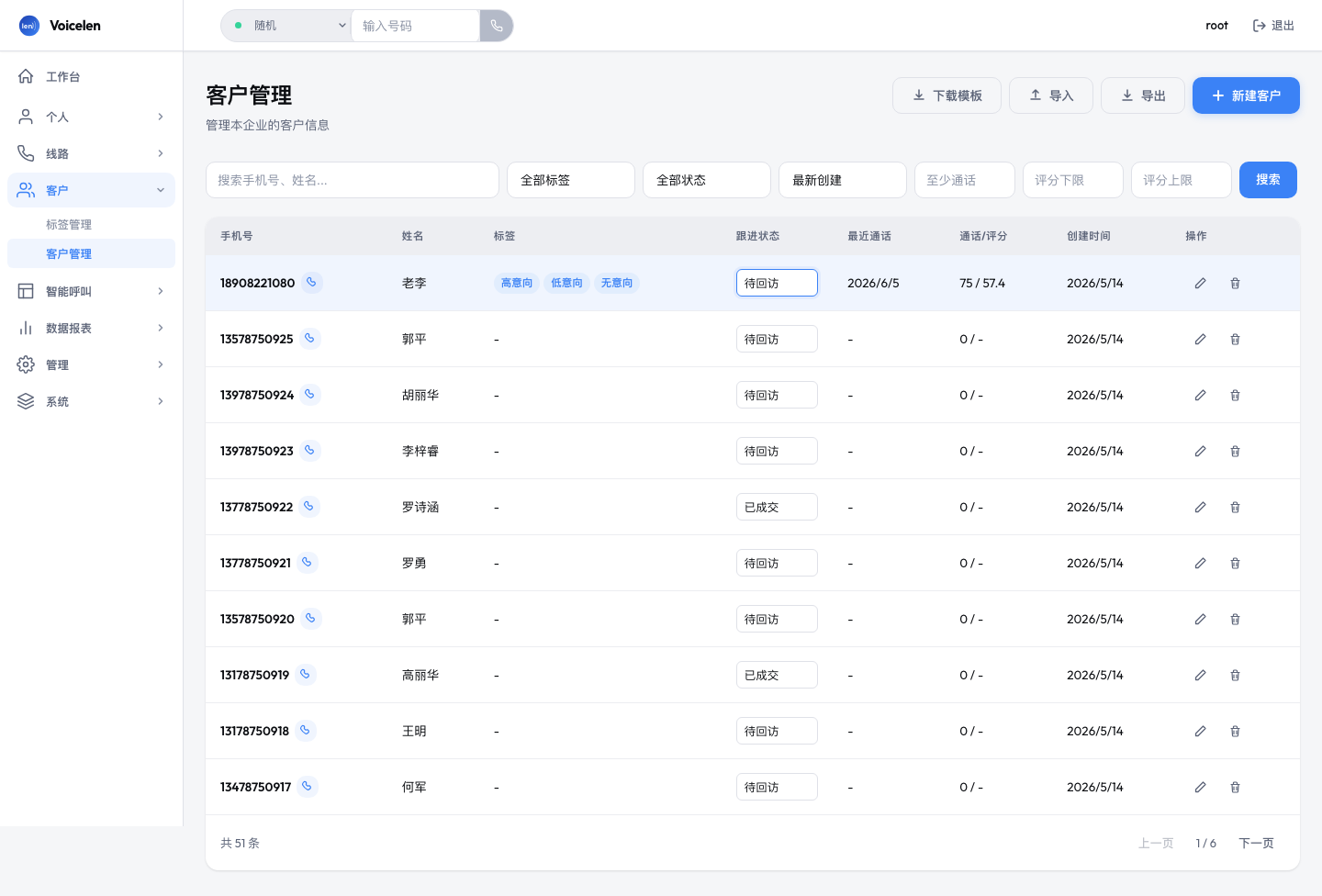Call 18908221080 using its phone icon
Viewport: 1322px width, 896px height.
pyautogui.click(x=312, y=283)
